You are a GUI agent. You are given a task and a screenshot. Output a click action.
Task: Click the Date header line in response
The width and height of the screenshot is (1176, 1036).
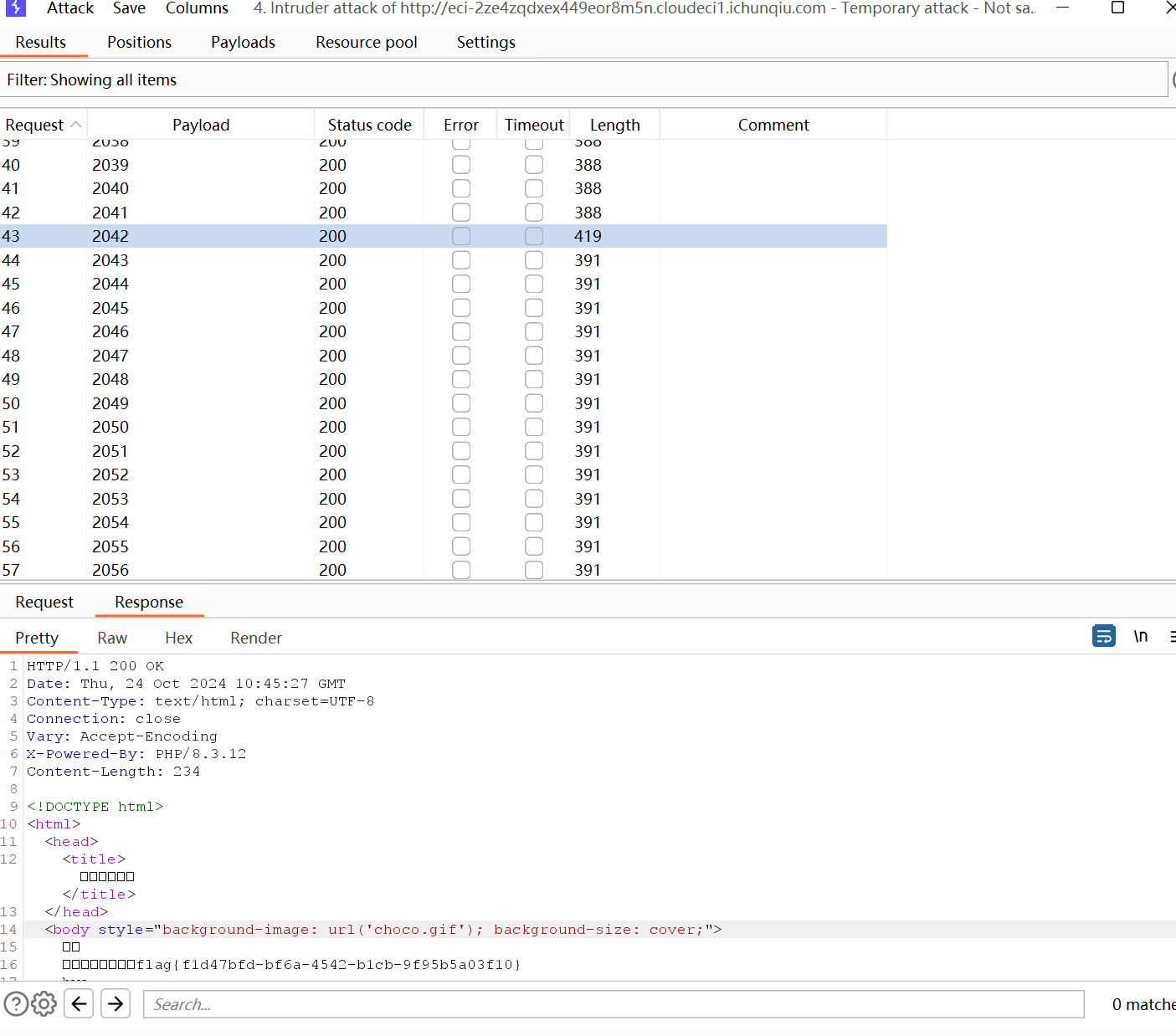(x=186, y=684)
